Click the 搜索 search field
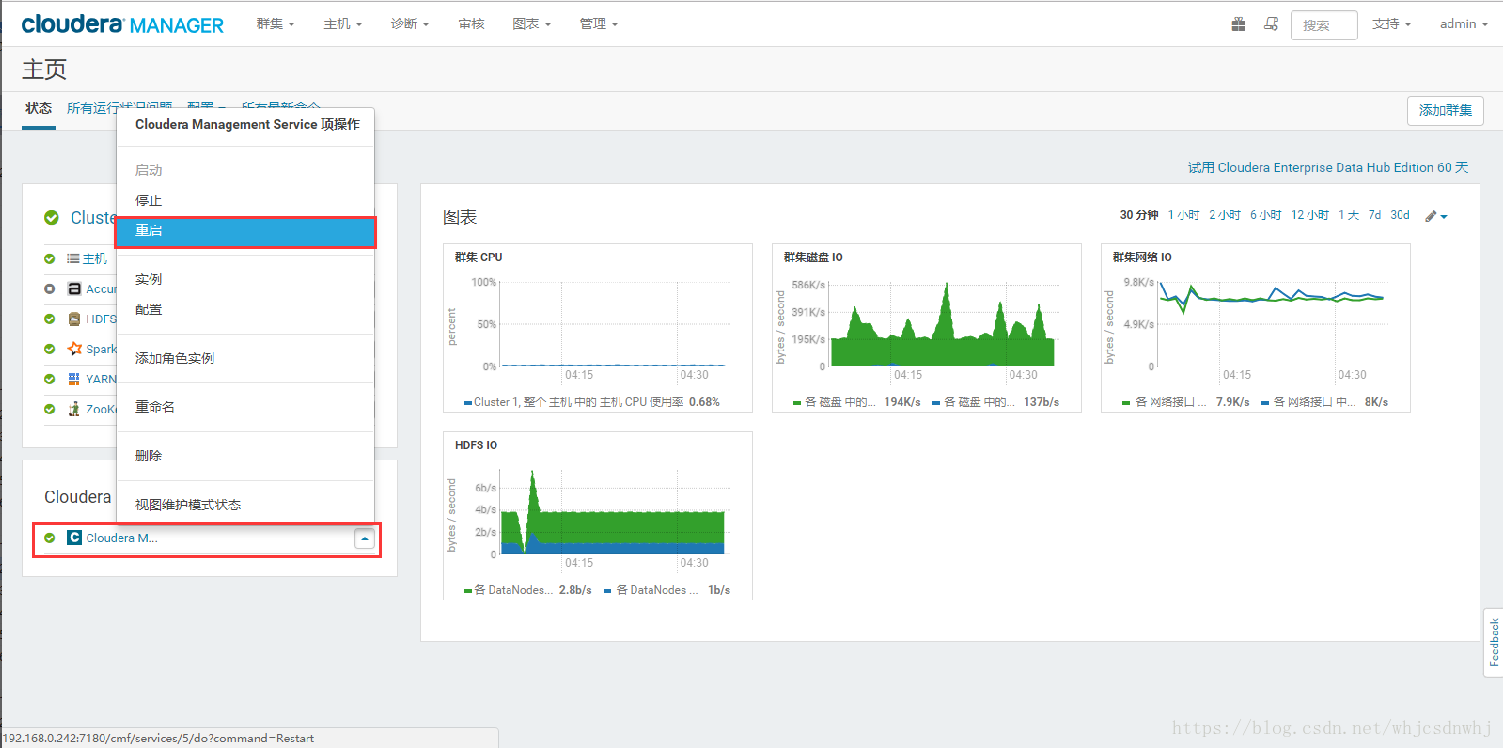This screenshot has height=748, width=1503. click(x=1324, y=25)
